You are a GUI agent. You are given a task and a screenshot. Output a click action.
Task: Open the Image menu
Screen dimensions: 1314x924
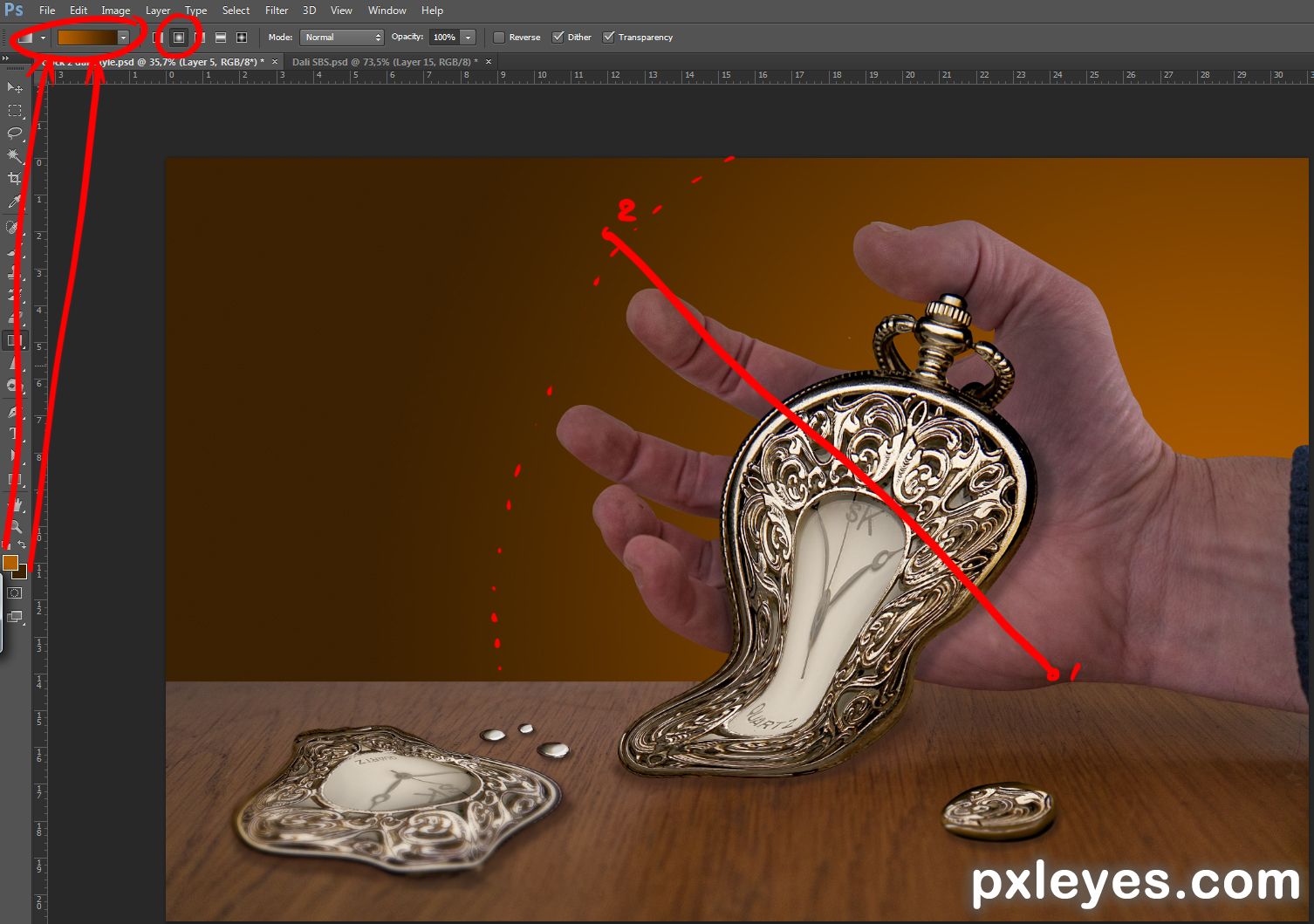(x=115, y=10)
